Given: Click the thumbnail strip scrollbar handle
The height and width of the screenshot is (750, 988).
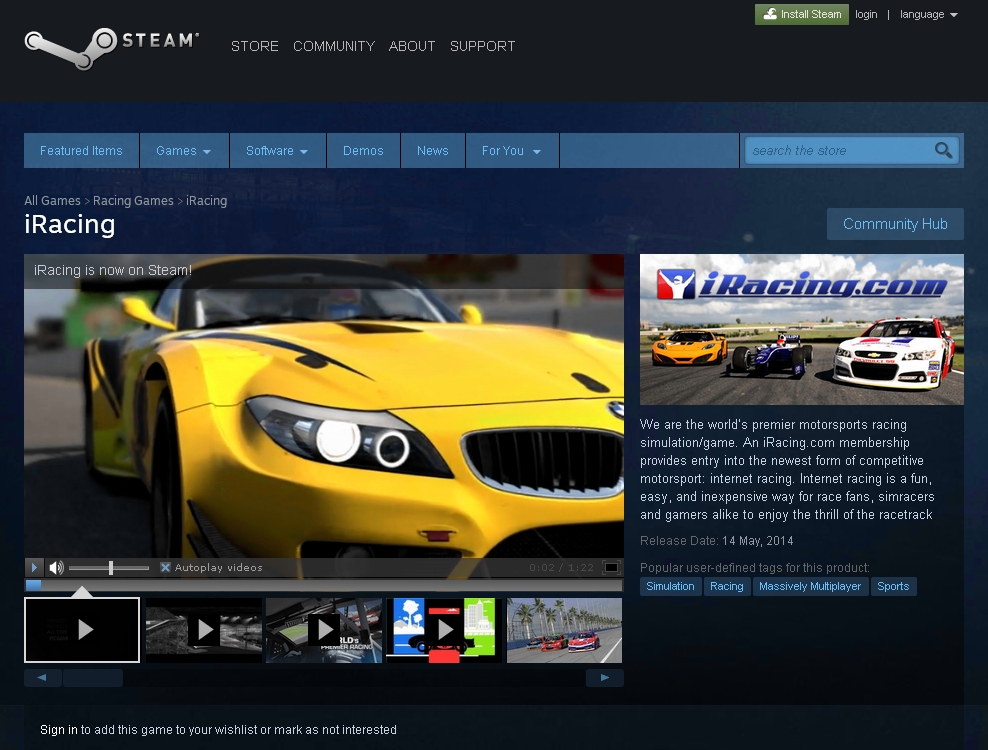Looking at the screenshot, I should 93,678.
